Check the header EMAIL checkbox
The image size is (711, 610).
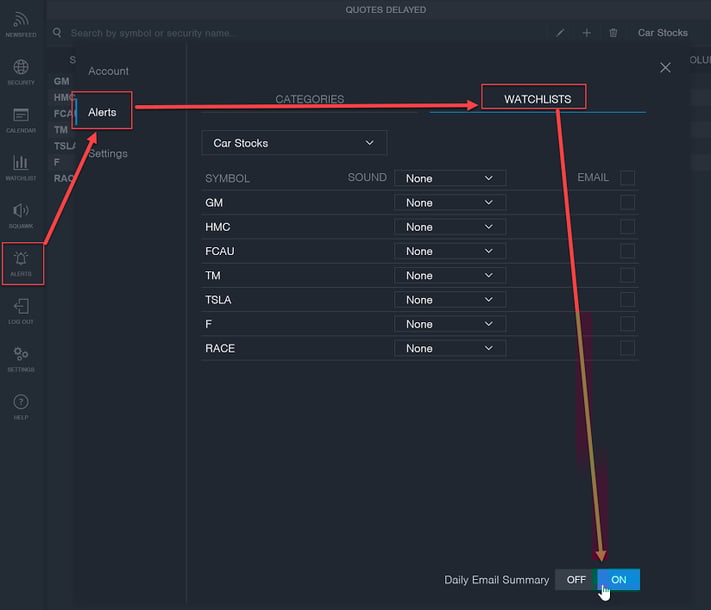coord(628,178)
